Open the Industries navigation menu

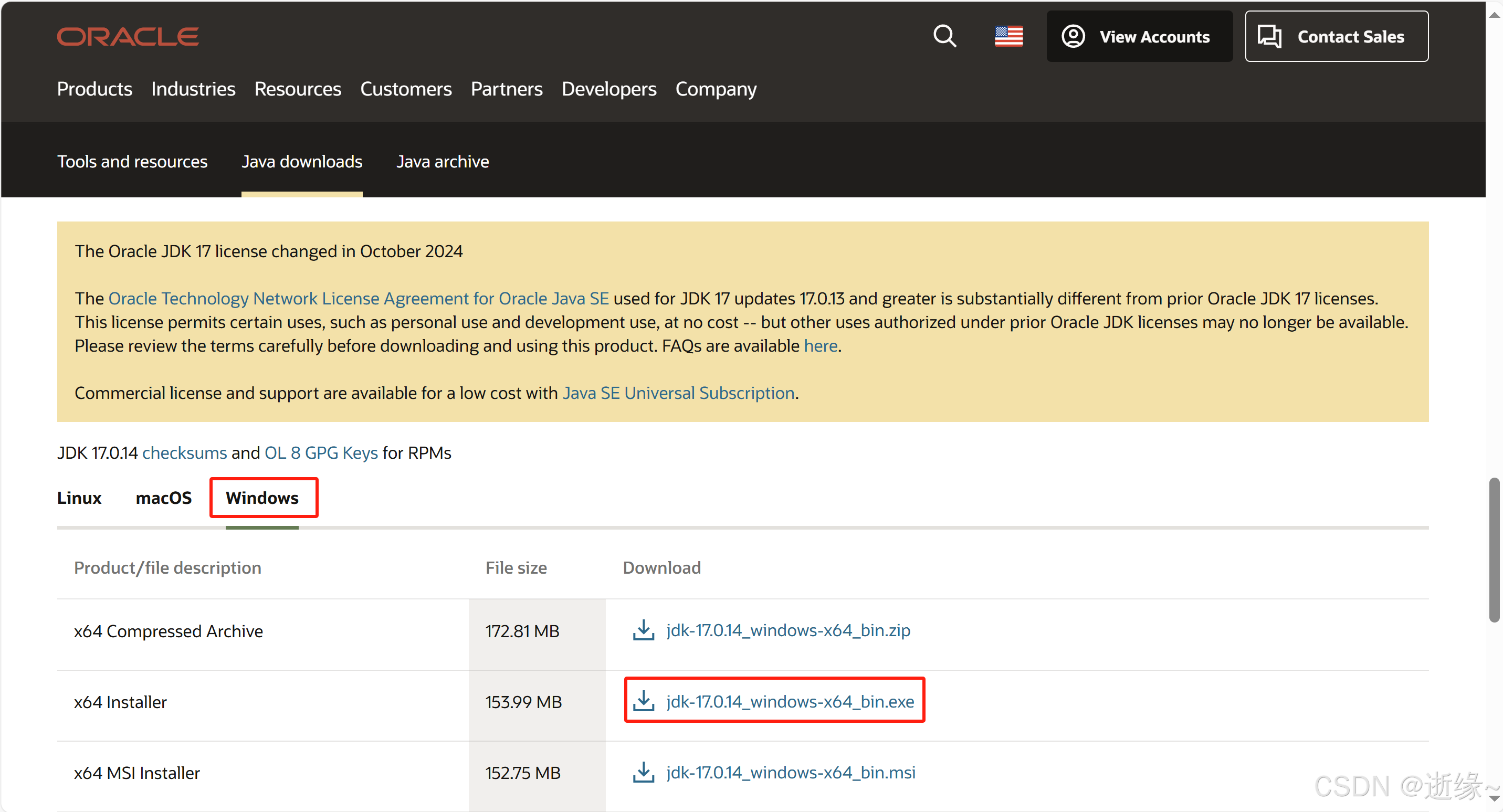193,89
